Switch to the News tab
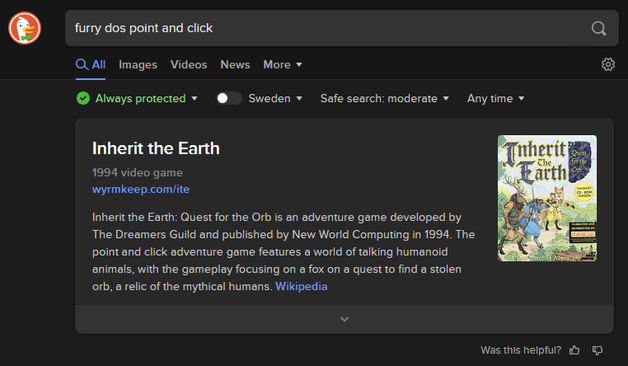Viewport: 628px width, 366px height. (x=235, y=64)
